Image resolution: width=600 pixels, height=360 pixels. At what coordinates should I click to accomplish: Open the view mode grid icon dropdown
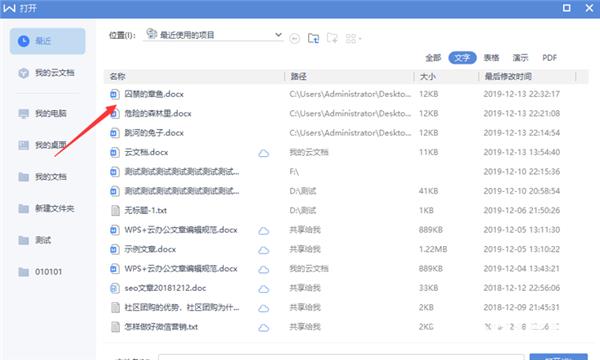pos(353,38)
